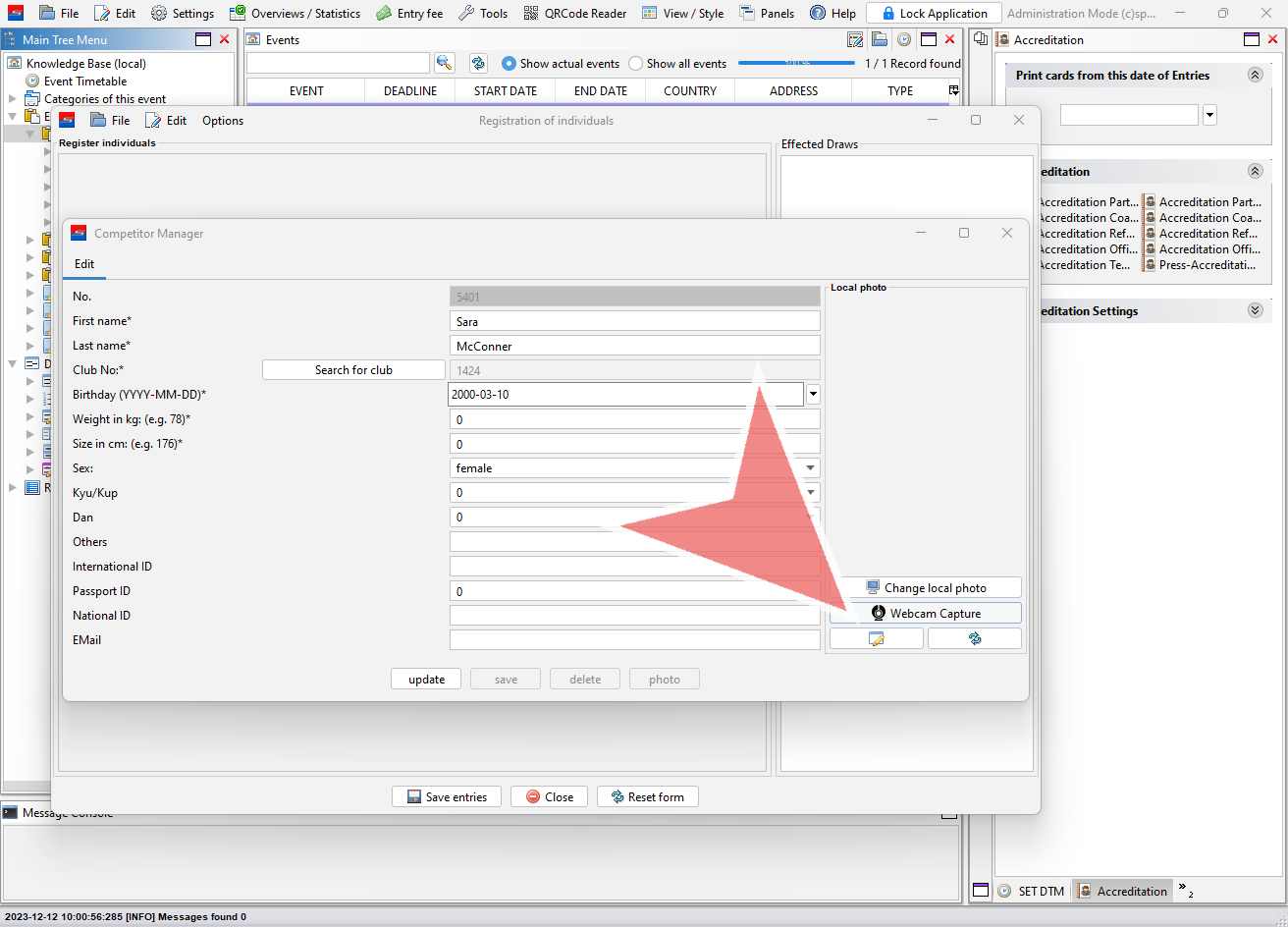
Task: Open the Press-Accreditation card item
Action: (x=1206, y=265)
